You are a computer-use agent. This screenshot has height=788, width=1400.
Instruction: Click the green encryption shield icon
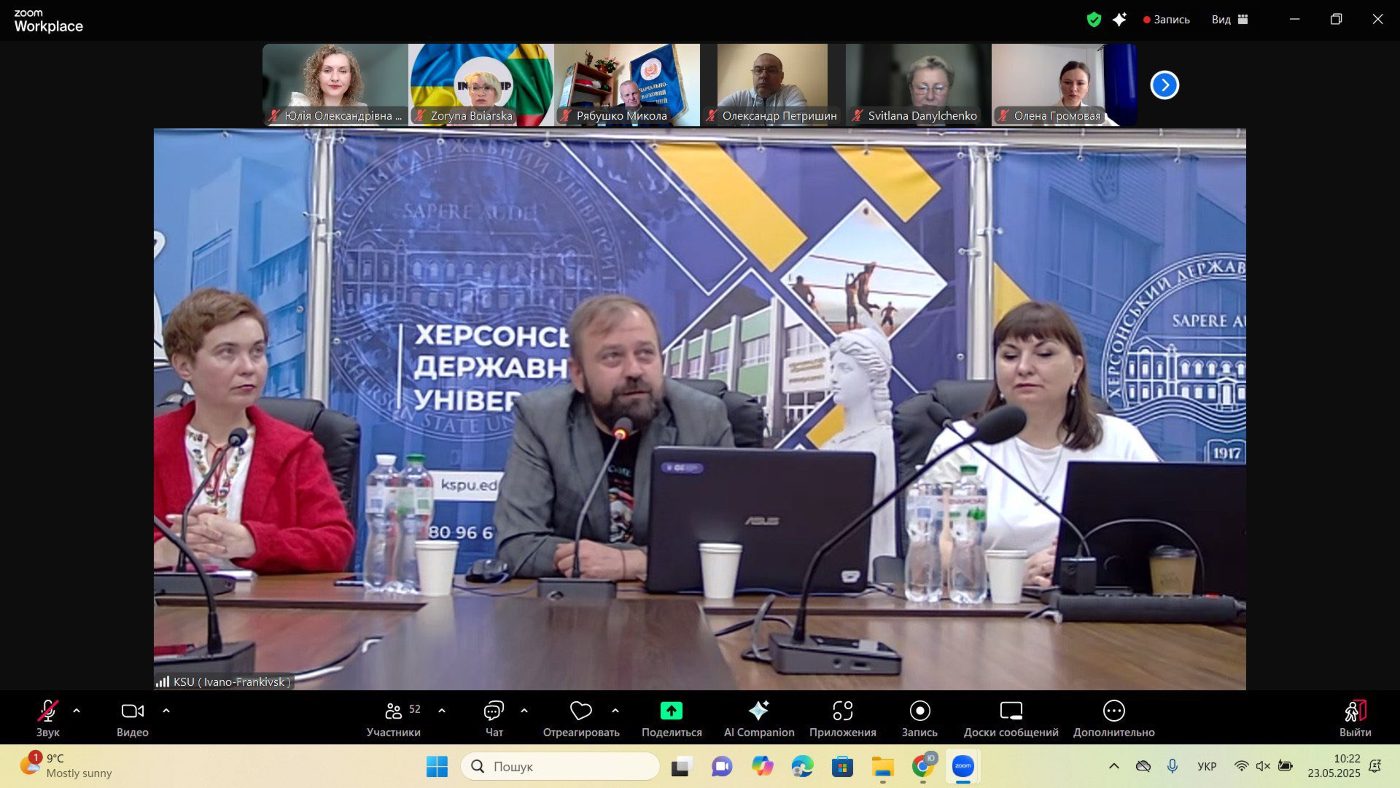click(1094, 19)
